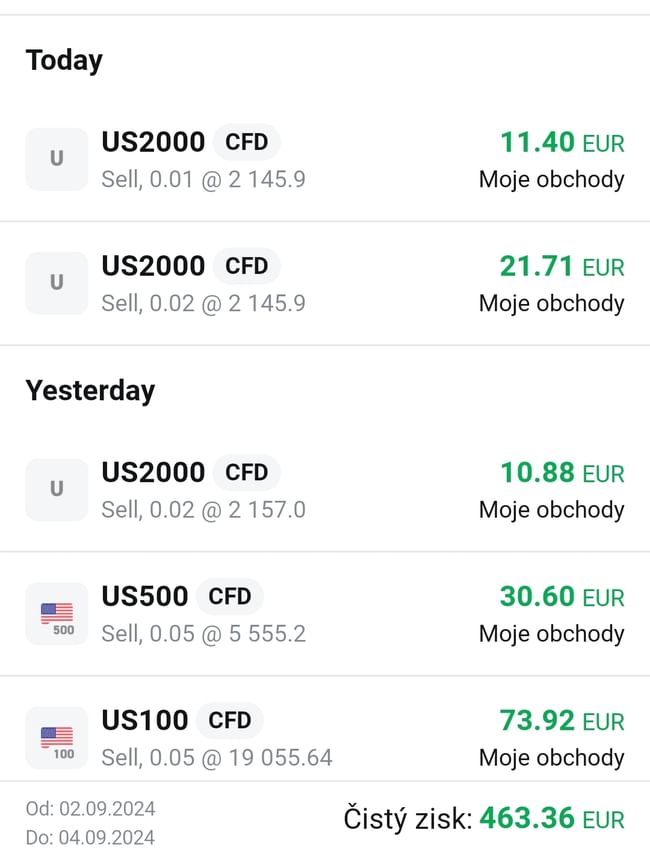This screenshot has height=856, width=650.
Task: Open the US500 trade title
Action: point(145,597)
